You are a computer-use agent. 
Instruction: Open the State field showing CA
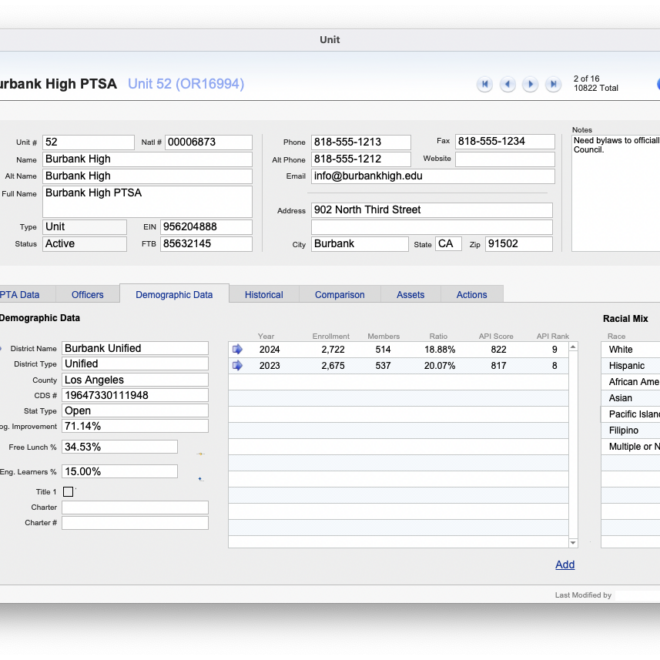pos(448,244)
